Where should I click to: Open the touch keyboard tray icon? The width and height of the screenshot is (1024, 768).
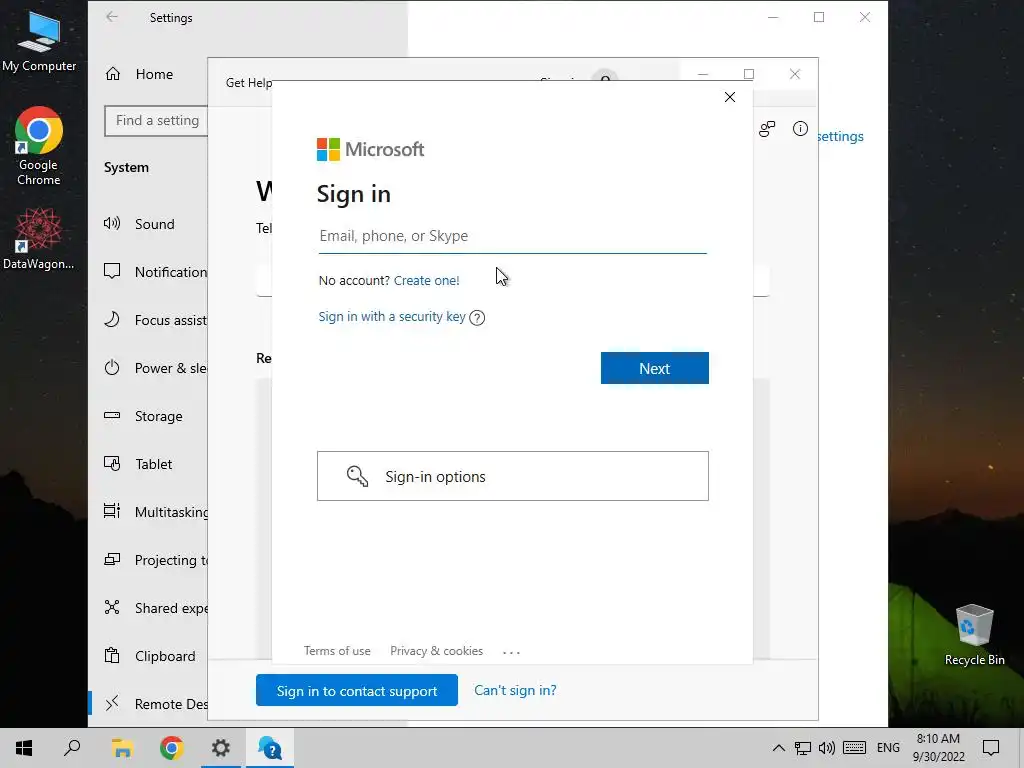854,748
